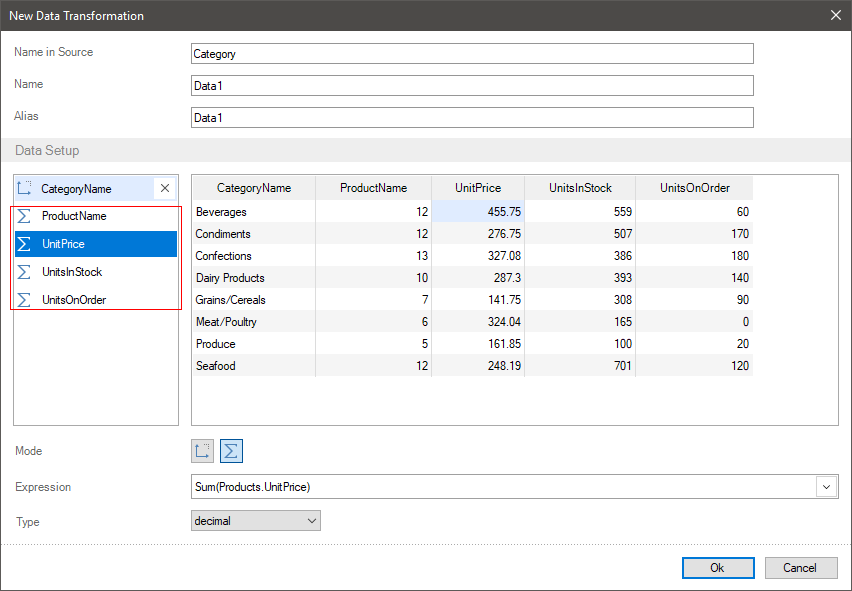This screenshot has width=852, height=591.
Task: Select the ProductName field in list
Action: 74,216
